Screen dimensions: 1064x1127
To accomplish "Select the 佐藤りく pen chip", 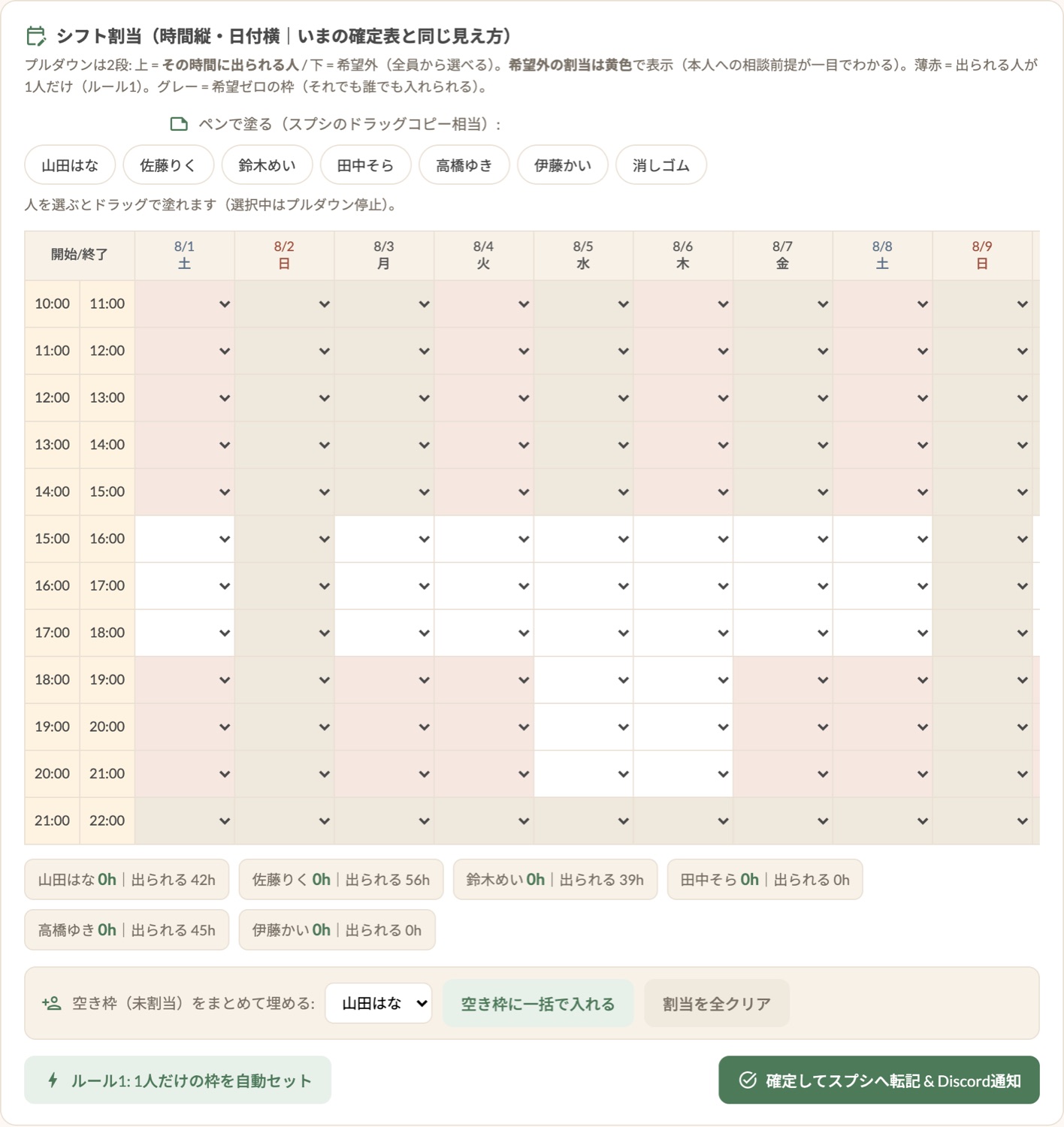I will click(168, 165).
